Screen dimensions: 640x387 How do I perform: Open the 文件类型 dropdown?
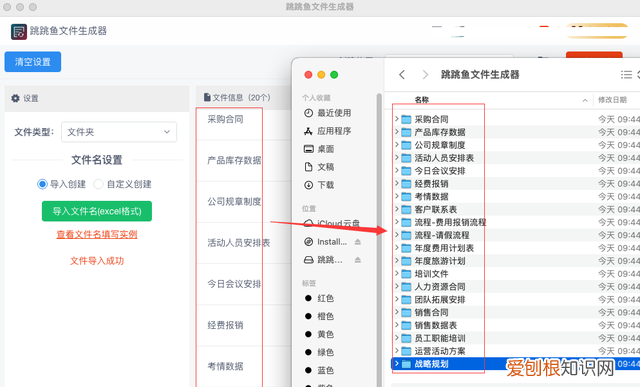(x=119, y=132)
